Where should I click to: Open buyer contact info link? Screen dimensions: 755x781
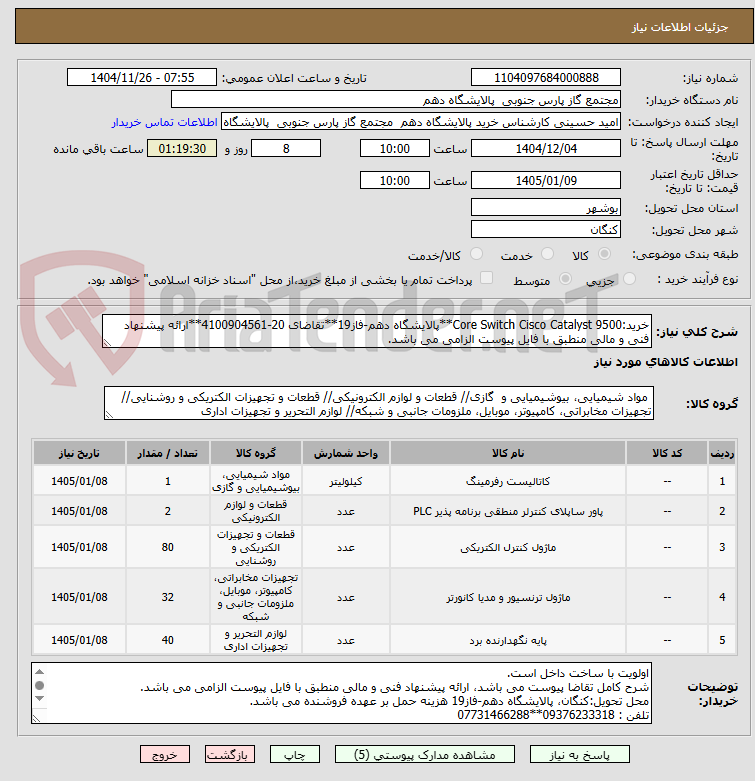point(164,123)
